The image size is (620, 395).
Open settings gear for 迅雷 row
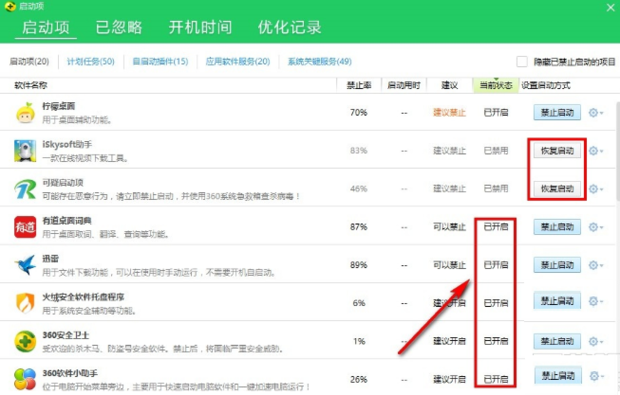[x=595, y=265]
